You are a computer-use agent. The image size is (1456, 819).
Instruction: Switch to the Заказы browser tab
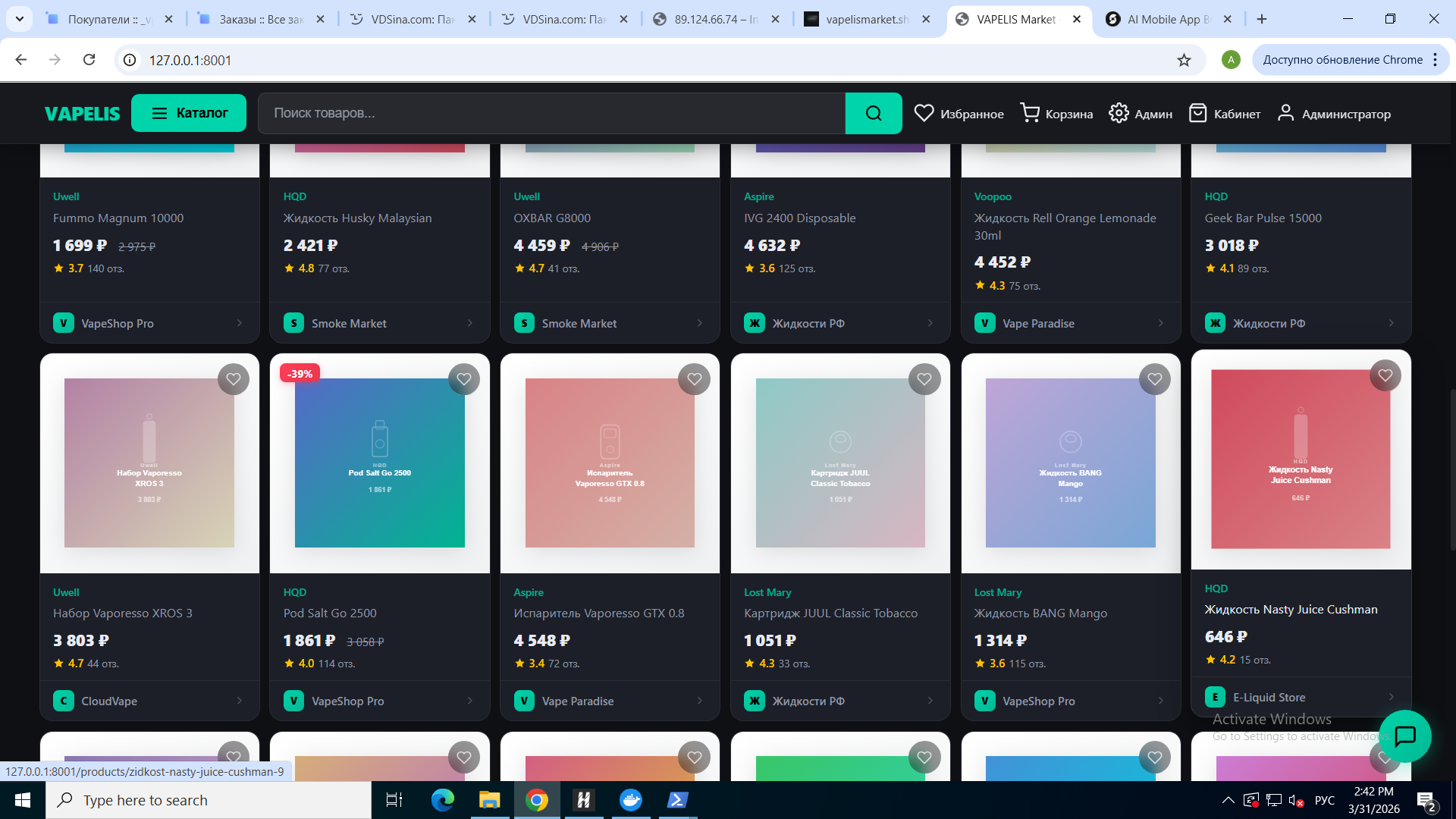click(261, 19)
